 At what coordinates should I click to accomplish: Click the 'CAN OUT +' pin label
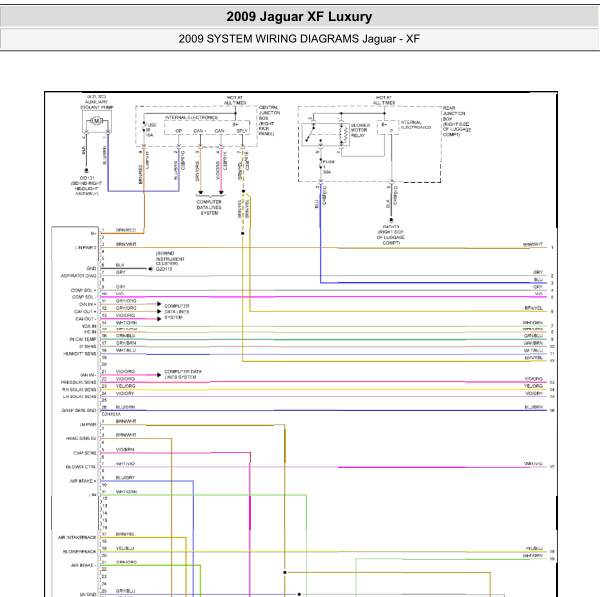tap(85, 312)
